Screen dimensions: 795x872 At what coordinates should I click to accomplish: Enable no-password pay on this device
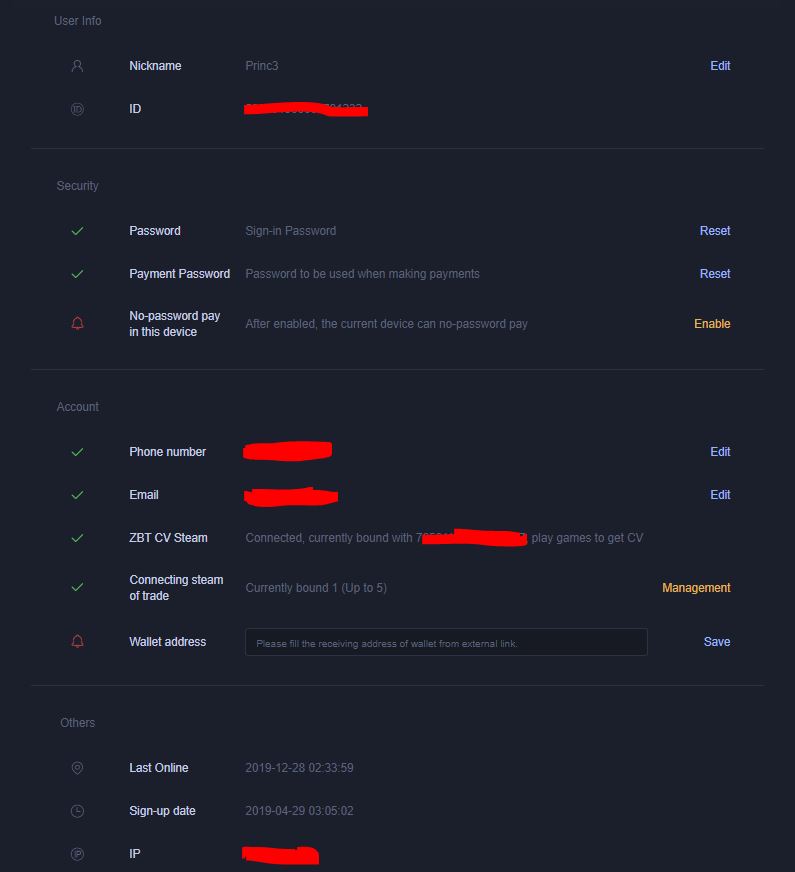pos(712,324)
